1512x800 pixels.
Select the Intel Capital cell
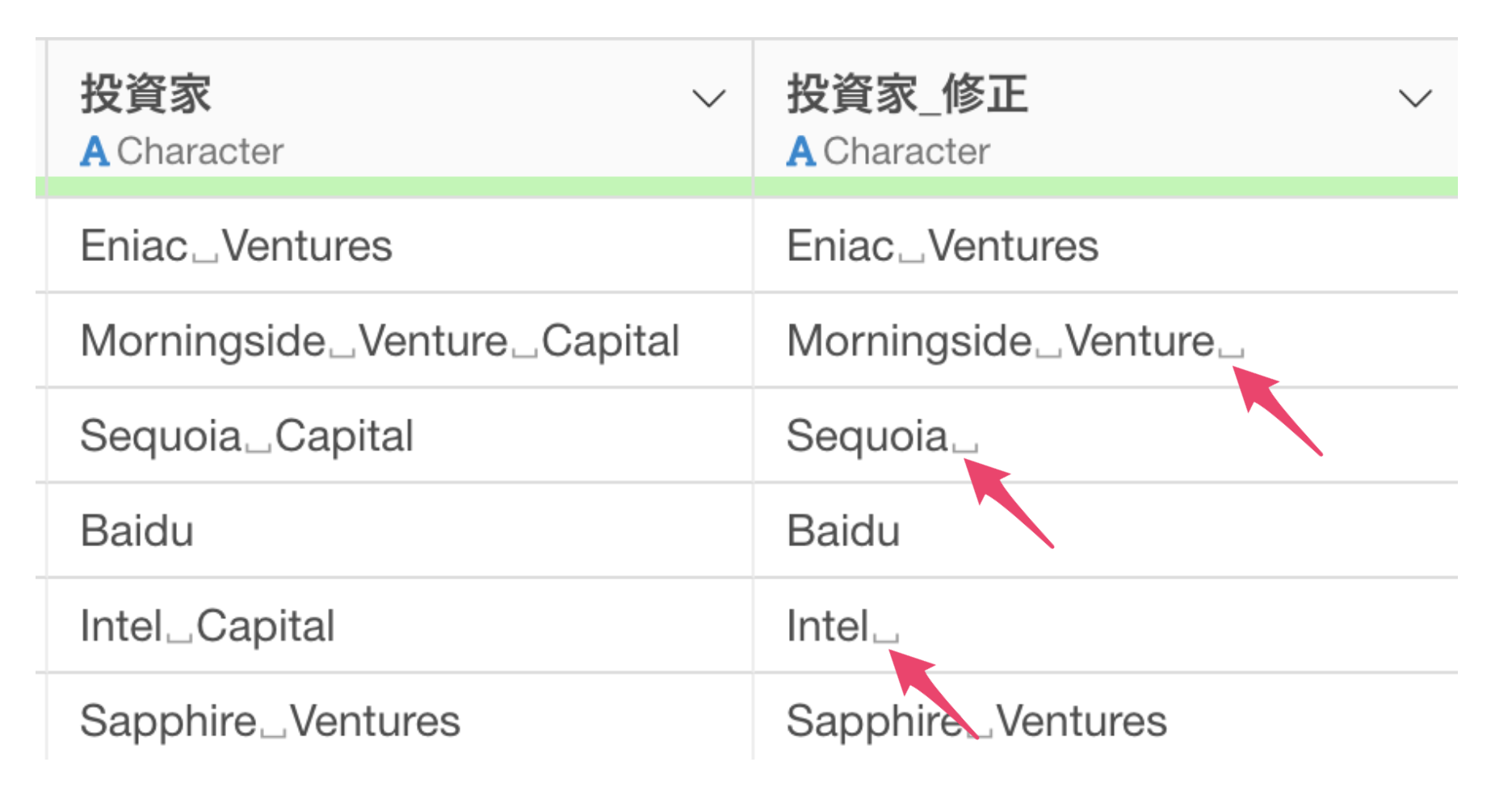(x=400, y=625)
